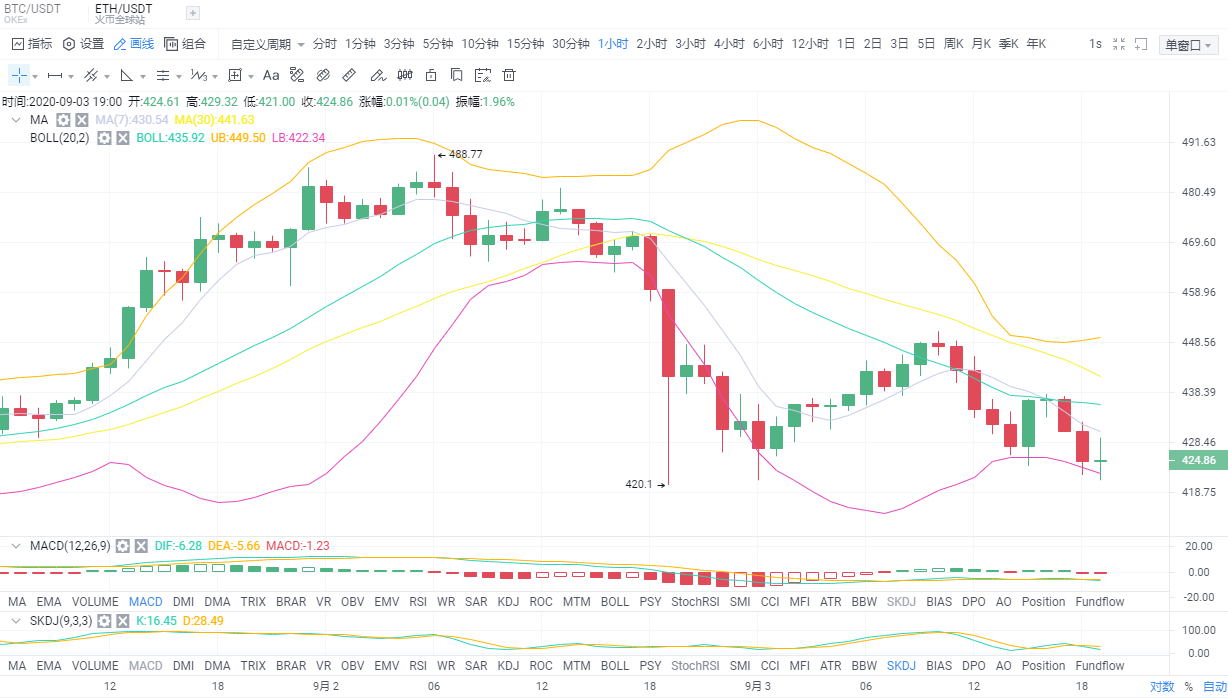
Task: Switch to the BTC/USDT tab
Action: click(x=32, y=9)
